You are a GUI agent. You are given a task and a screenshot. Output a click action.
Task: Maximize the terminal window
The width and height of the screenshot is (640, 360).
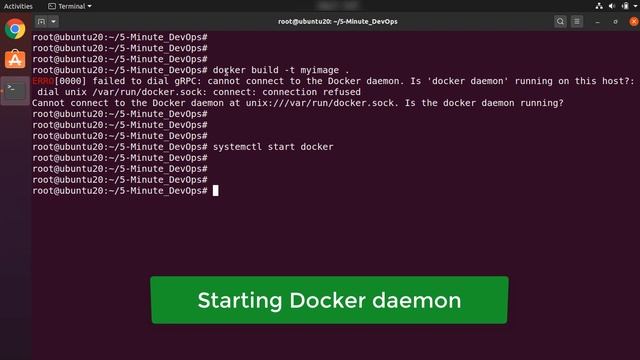[x=616, y=22]
